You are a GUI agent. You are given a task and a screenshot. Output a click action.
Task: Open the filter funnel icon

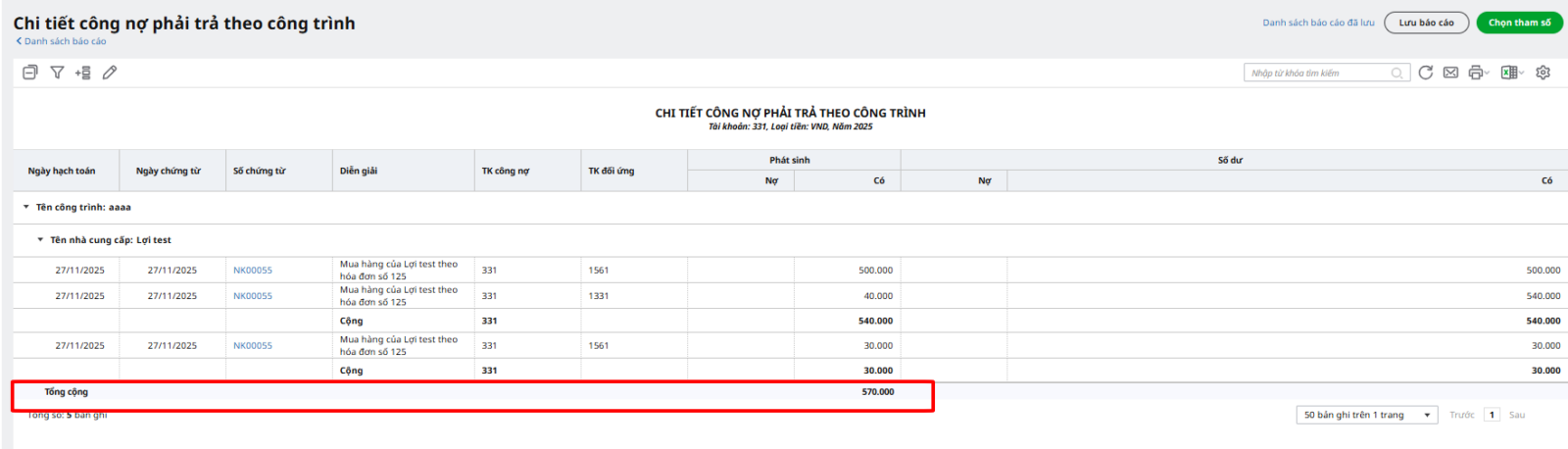pos(57,73)
